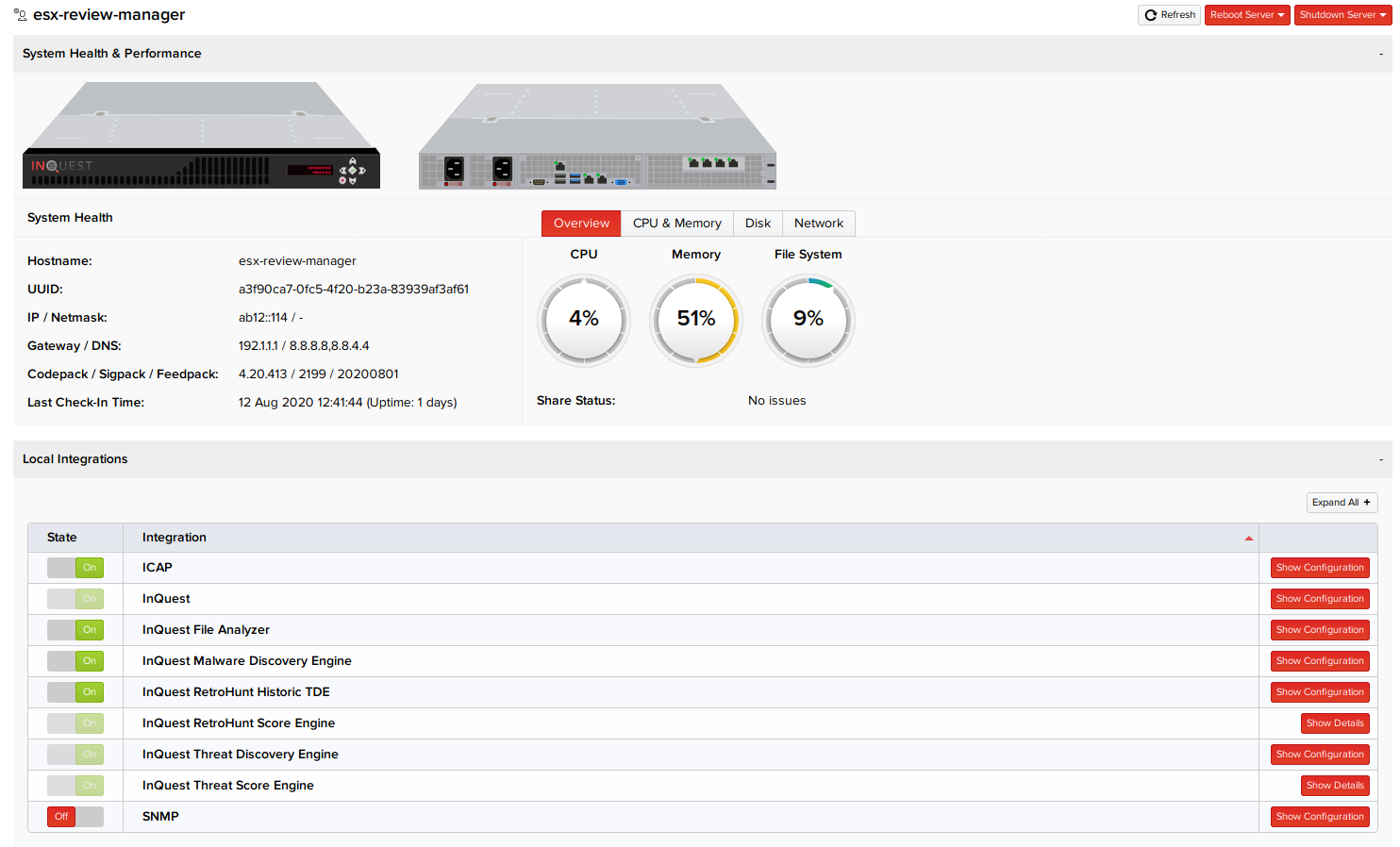Show Configuration for ICAP
This screenshot has width=1400, height=847.
click(x=1320, y=568)
